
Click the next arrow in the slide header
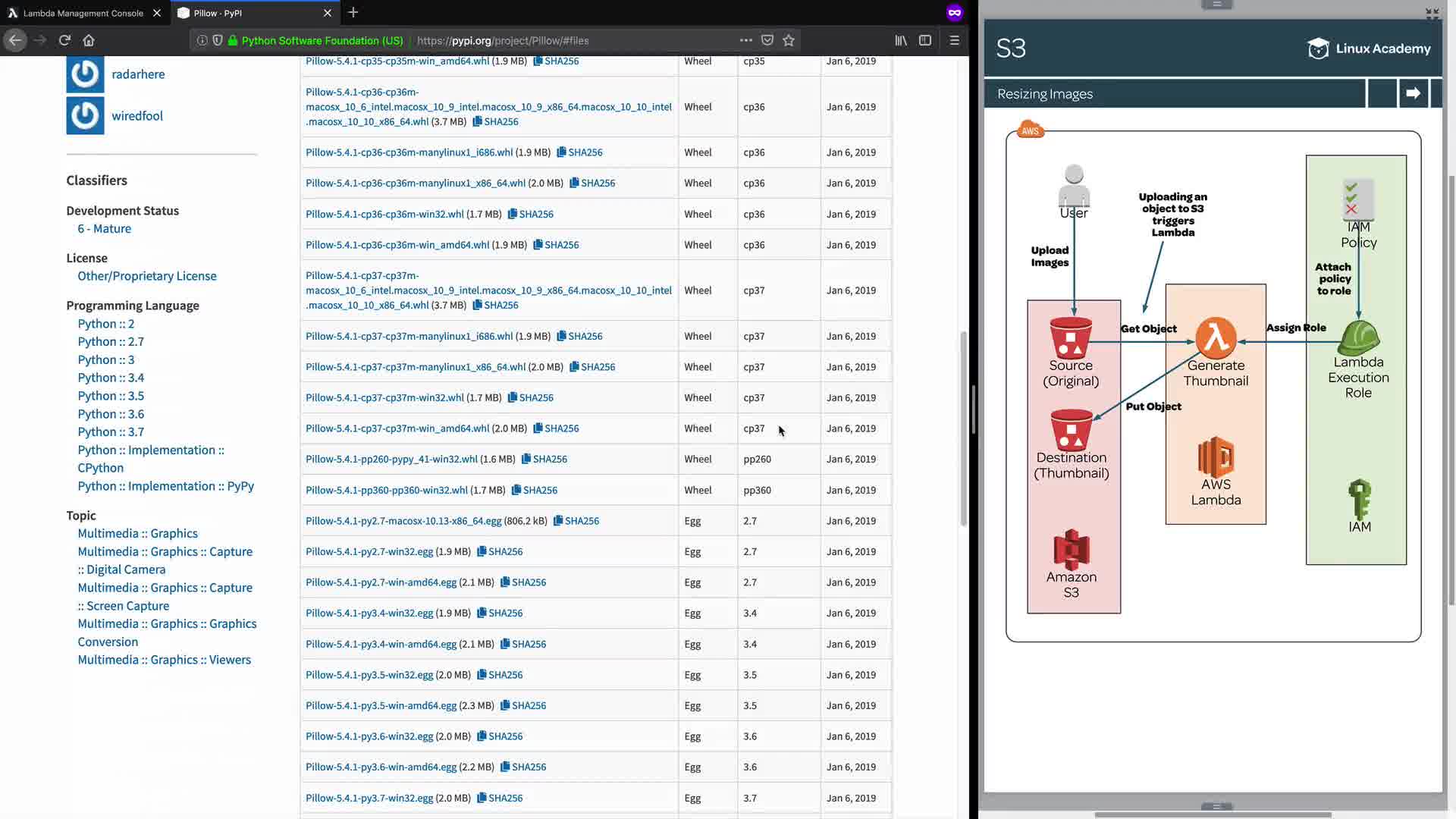(x=1413, y=93)
